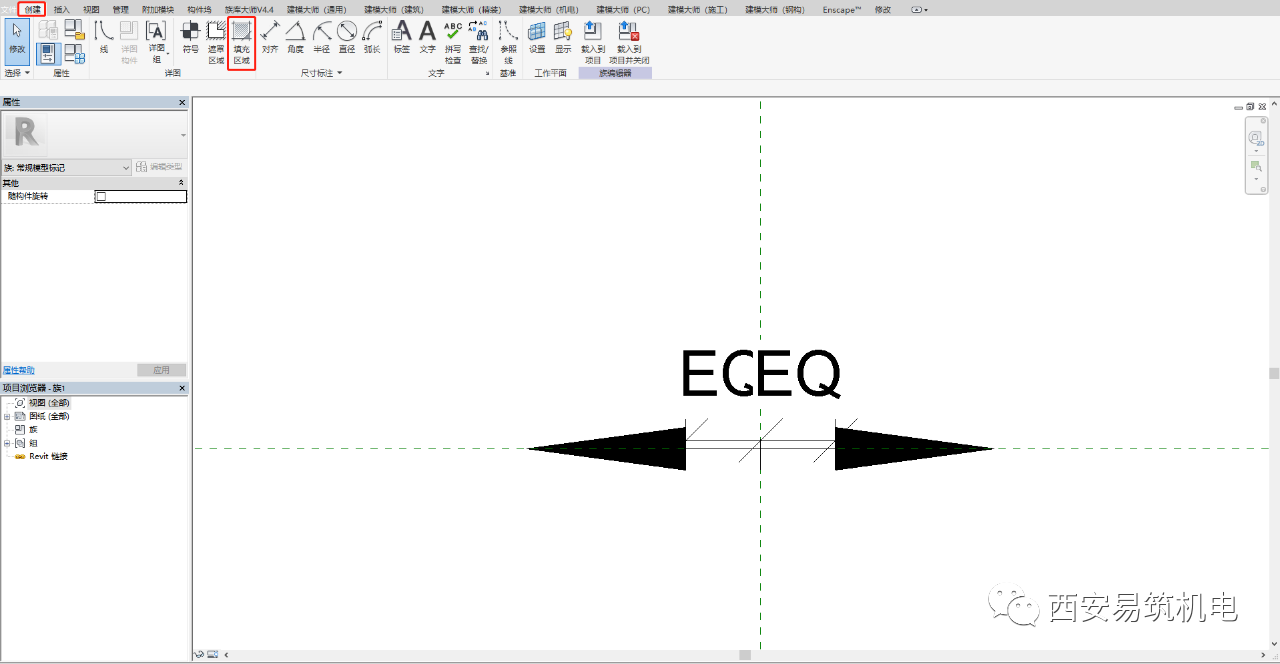Select the 填充区域 (Filled Region) tool

click(x=241, y=42)
